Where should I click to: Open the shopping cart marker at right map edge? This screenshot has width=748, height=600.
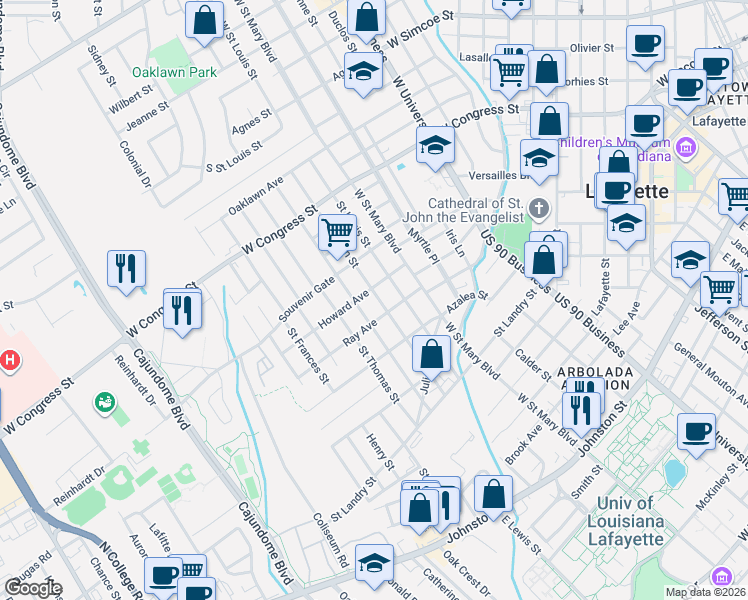point(737,198)
